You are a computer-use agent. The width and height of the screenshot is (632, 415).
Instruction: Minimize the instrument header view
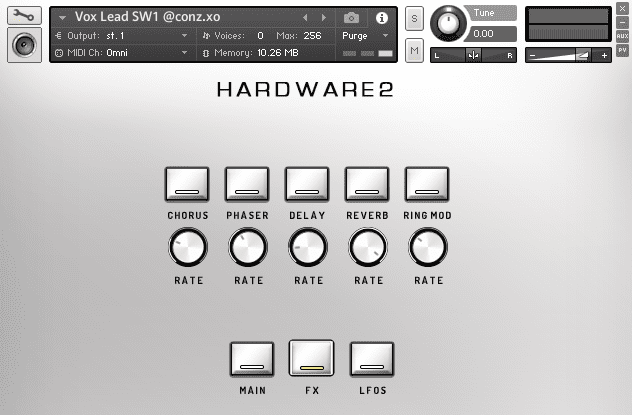pos(622,23)
